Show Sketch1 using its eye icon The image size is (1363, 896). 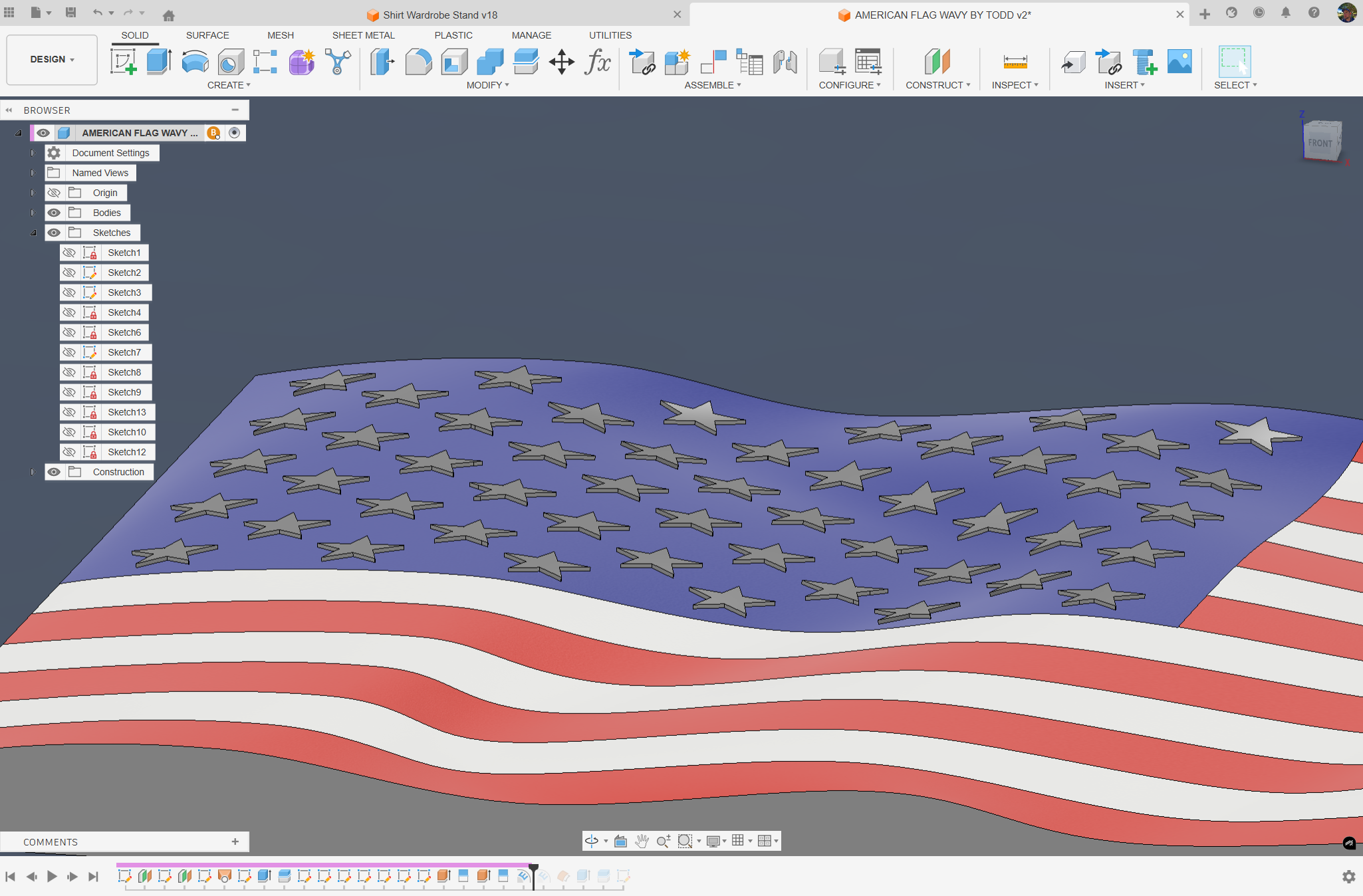69,253
